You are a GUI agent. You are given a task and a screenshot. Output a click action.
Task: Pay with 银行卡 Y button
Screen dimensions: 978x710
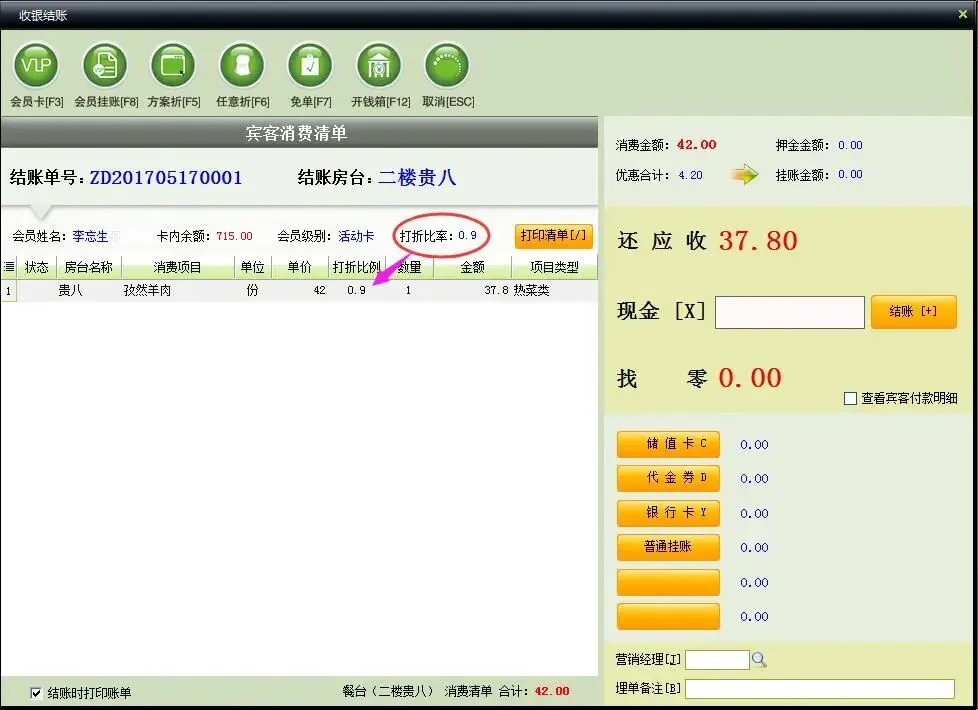(668, 513)
